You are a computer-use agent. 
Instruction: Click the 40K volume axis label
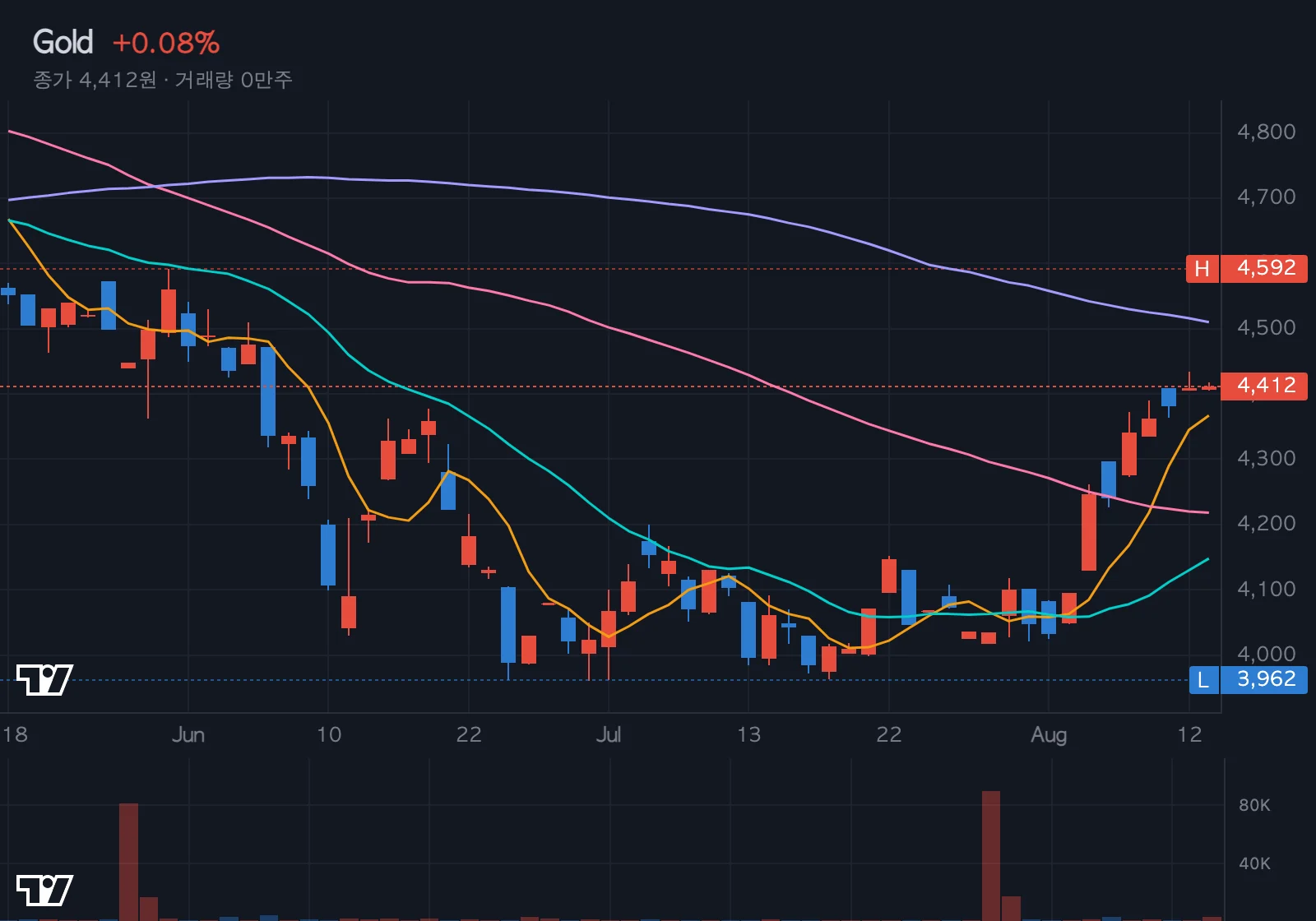pyautogui.click(x=1254, y=863)
